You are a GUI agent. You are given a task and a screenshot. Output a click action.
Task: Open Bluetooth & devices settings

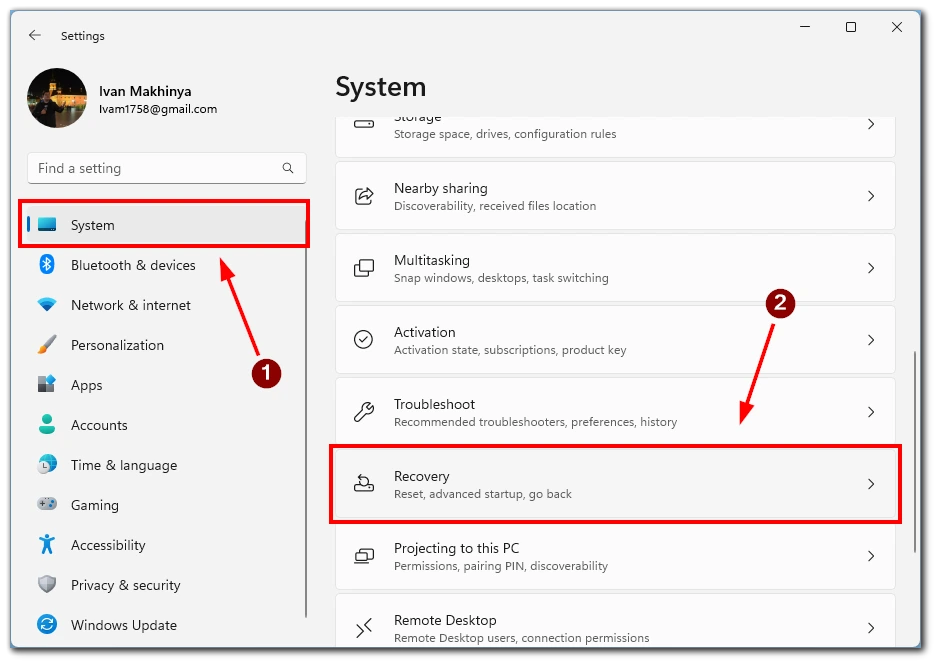(x=133, y=265)
